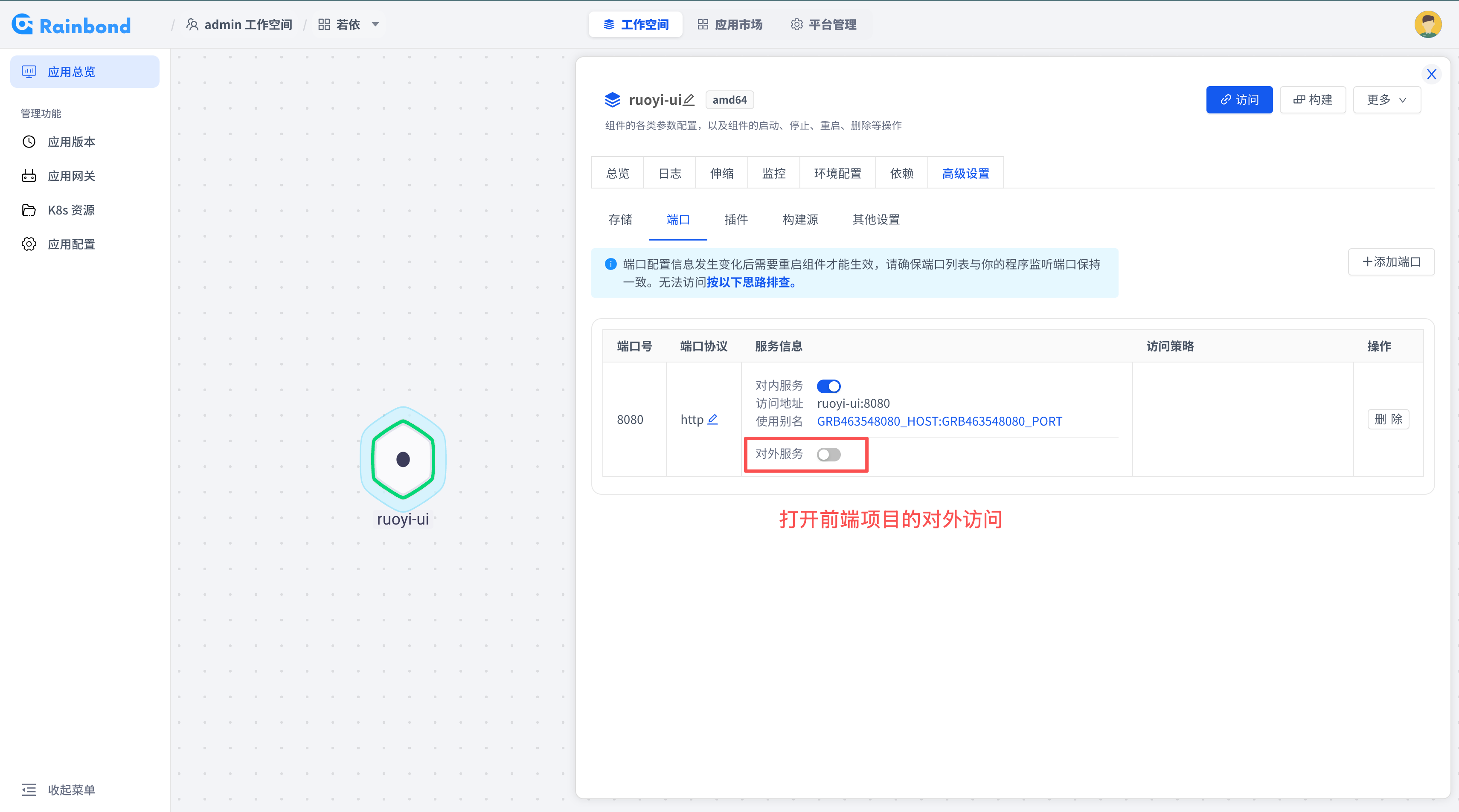Click GRB463548080_HOST alias link
1459x812 pixels.
939,421
